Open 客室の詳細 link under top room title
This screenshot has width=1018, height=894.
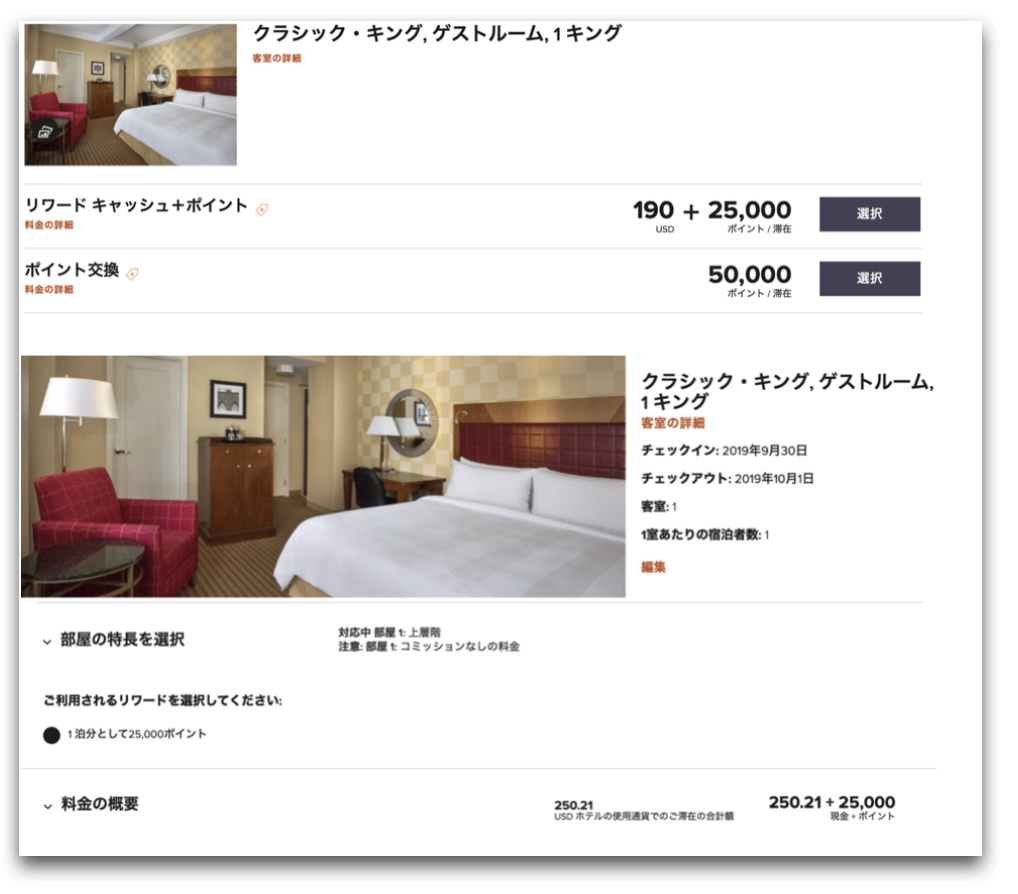pyautogui.click(x=277, y=58)
